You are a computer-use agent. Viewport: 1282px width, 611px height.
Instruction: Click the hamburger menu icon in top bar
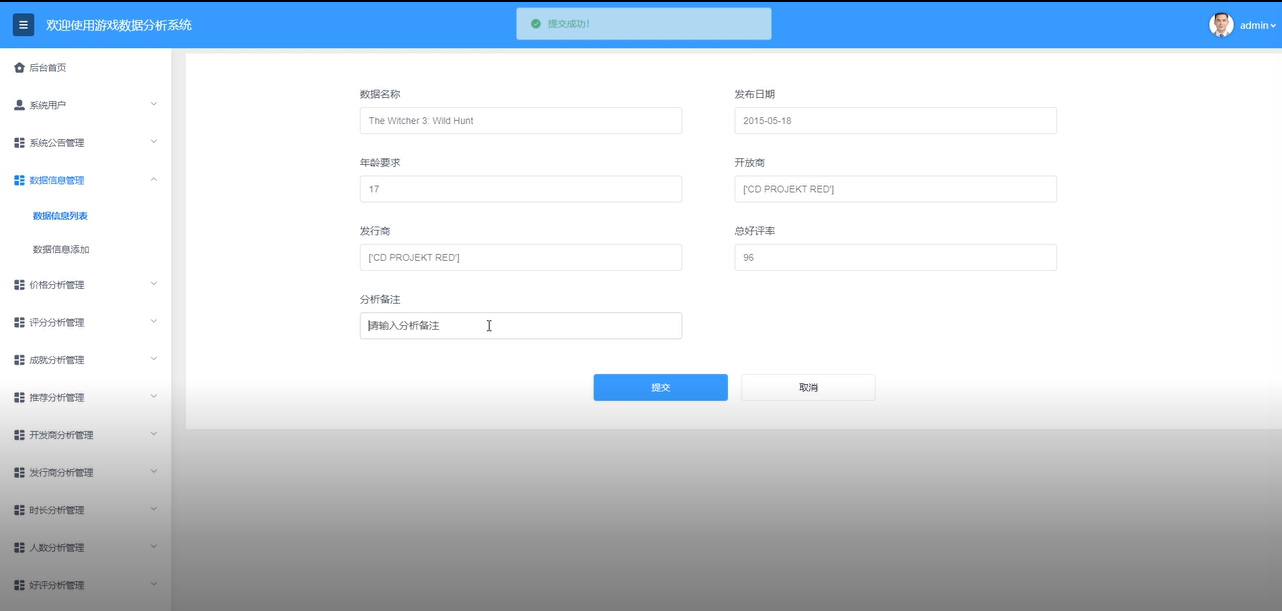click(23, 24)
